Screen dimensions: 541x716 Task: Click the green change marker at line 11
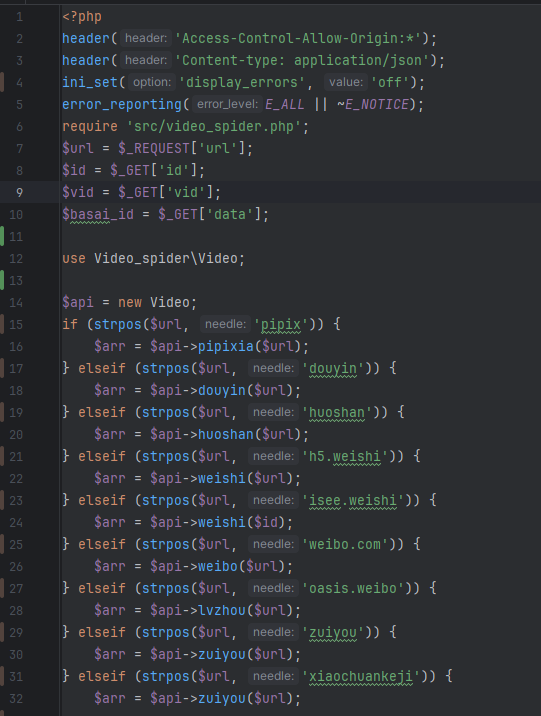tap(2, 236)
